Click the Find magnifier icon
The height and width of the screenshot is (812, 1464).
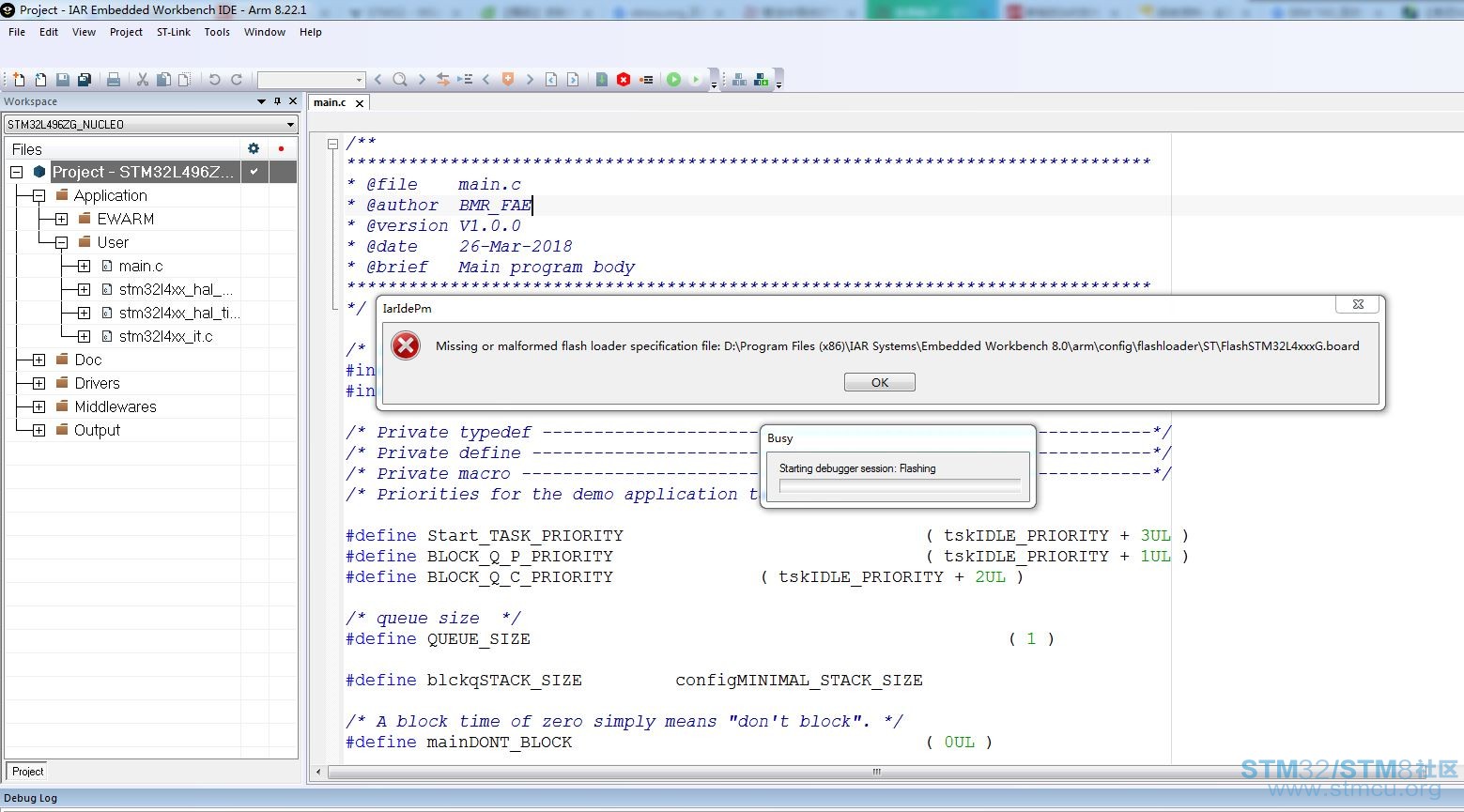400,80
